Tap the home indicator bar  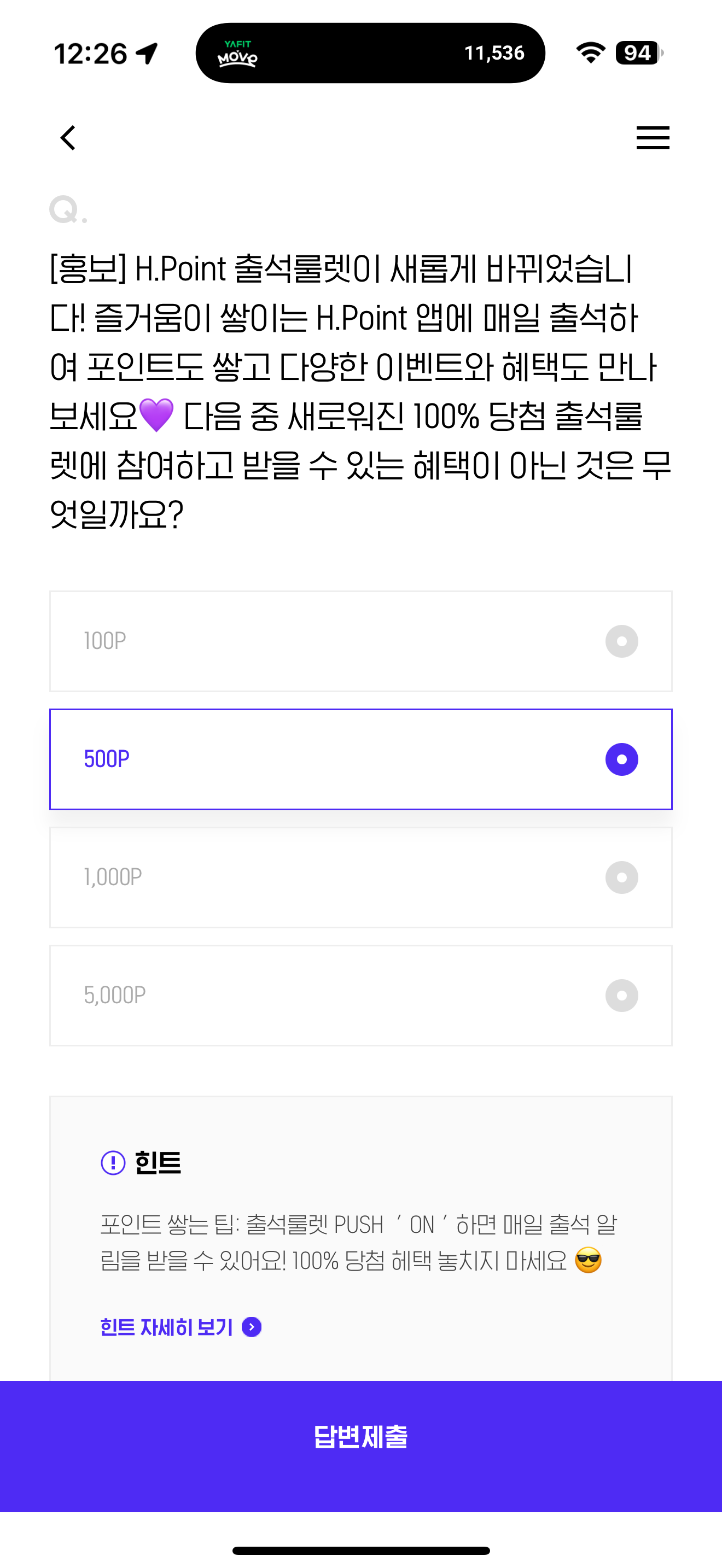coord(361,1551)
